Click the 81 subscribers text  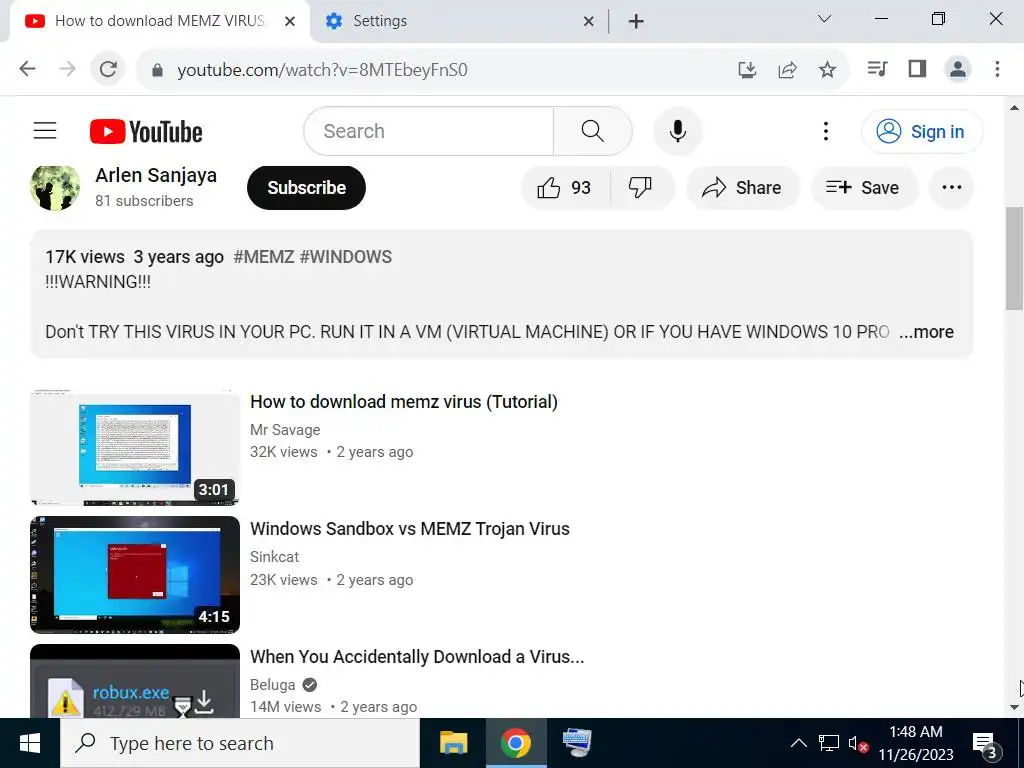tap(144, 201)
